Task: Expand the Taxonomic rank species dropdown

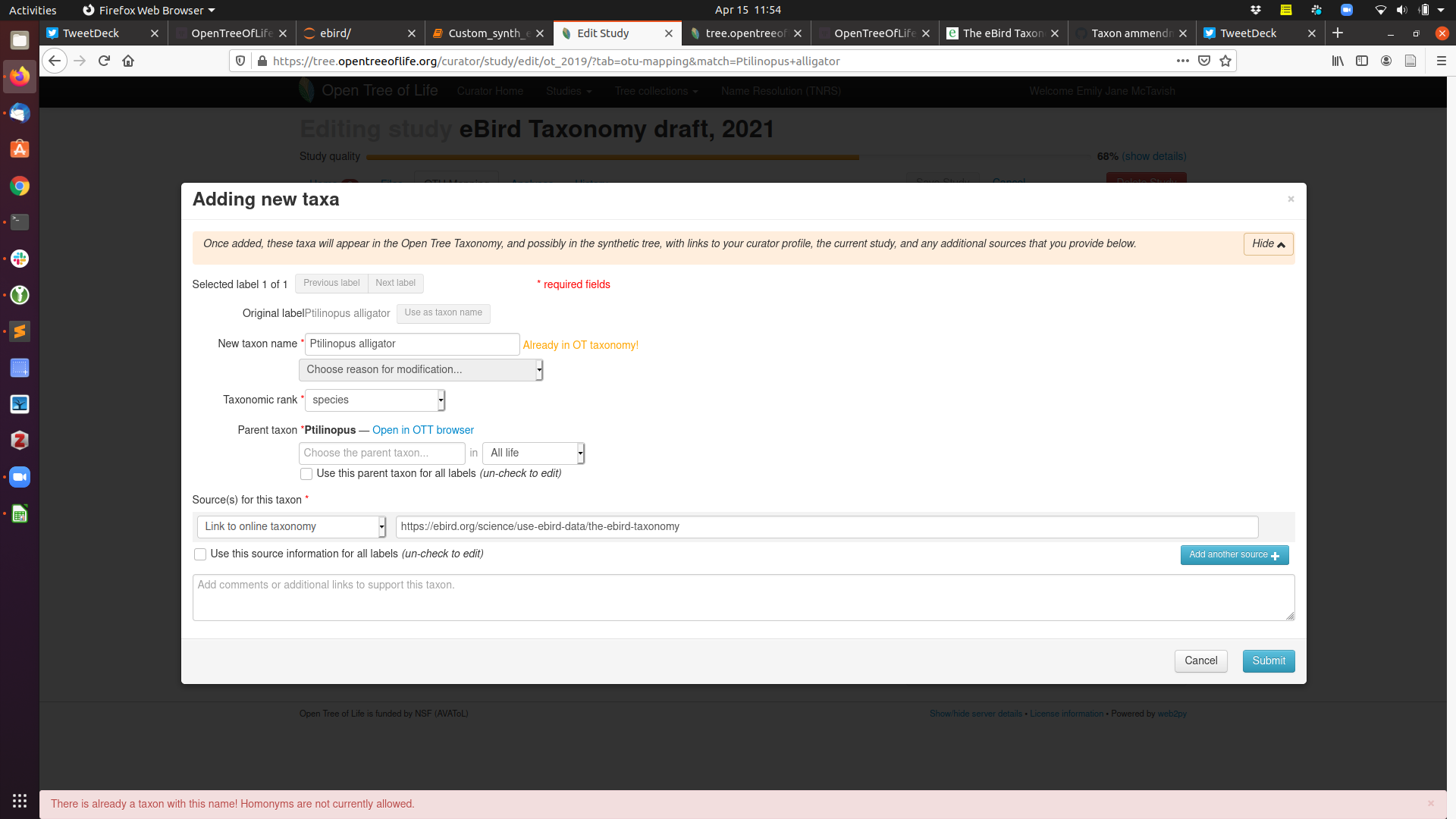Action: tap(375, 400)
